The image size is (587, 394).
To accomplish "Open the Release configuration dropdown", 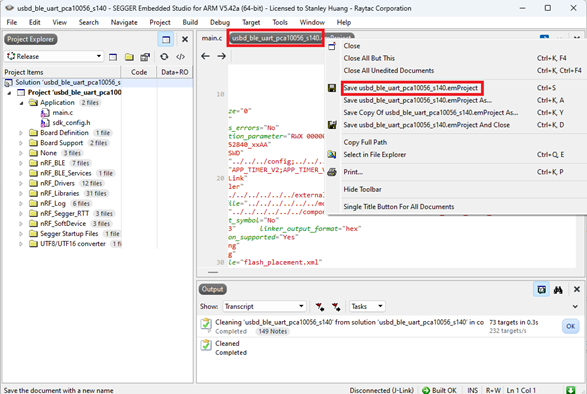I will 54,56.
